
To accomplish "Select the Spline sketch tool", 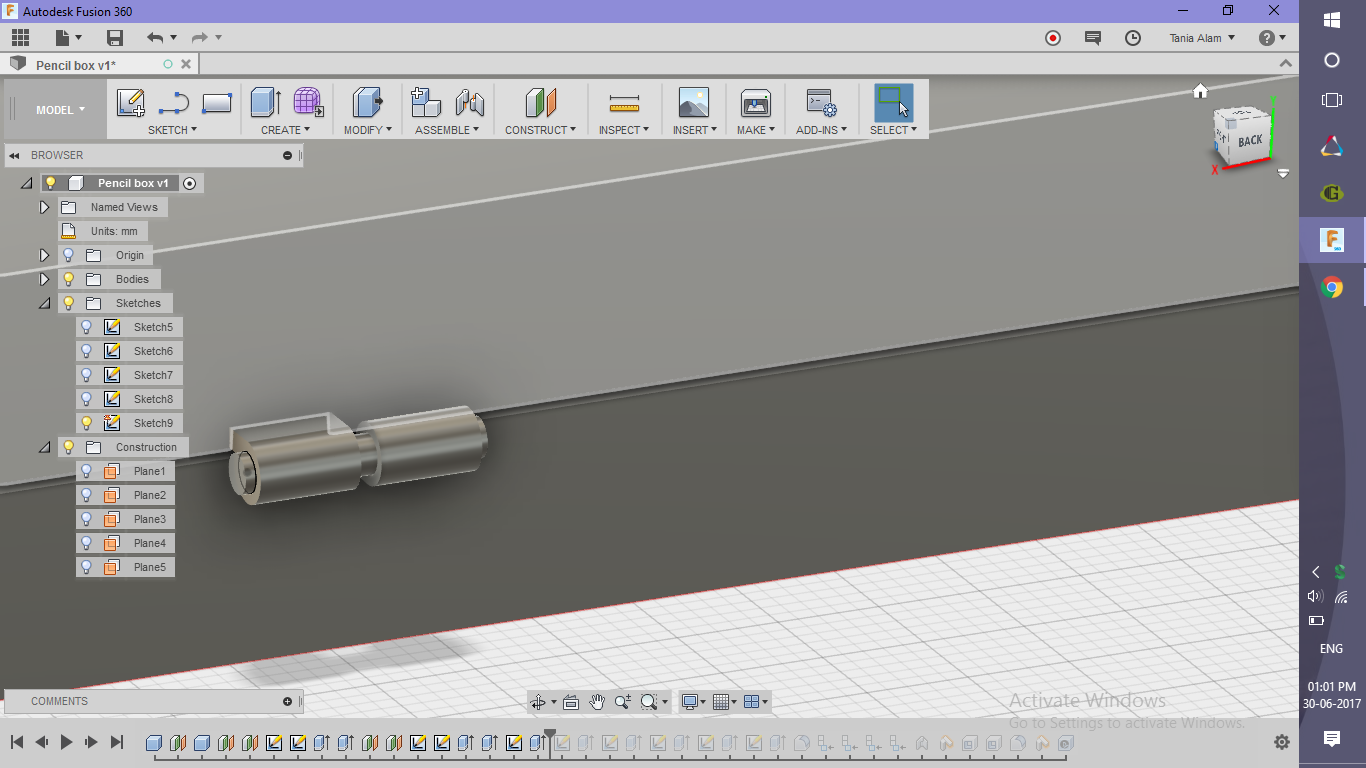I will (174, 103).
